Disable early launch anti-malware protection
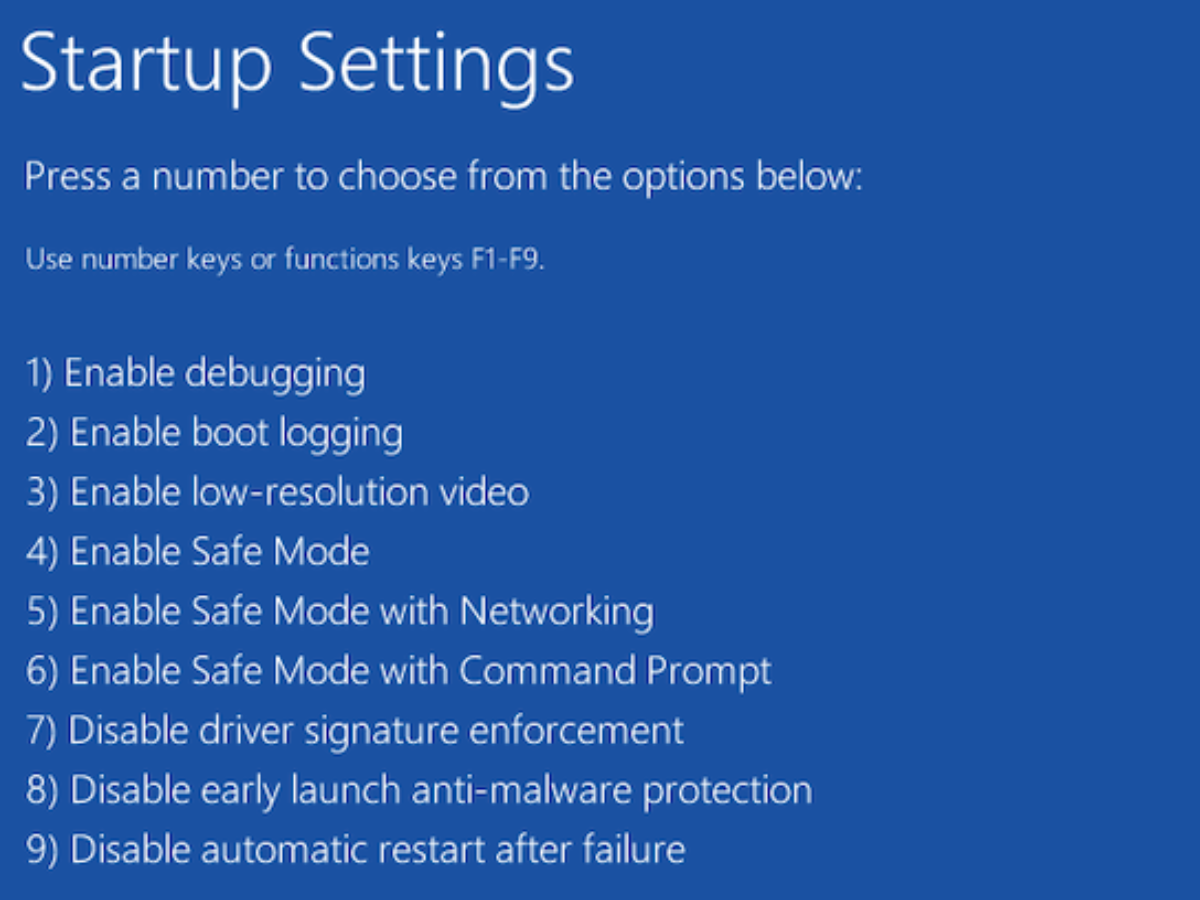Image resolution: width=1200 pixels, height=900 pixels. (417, 790)
